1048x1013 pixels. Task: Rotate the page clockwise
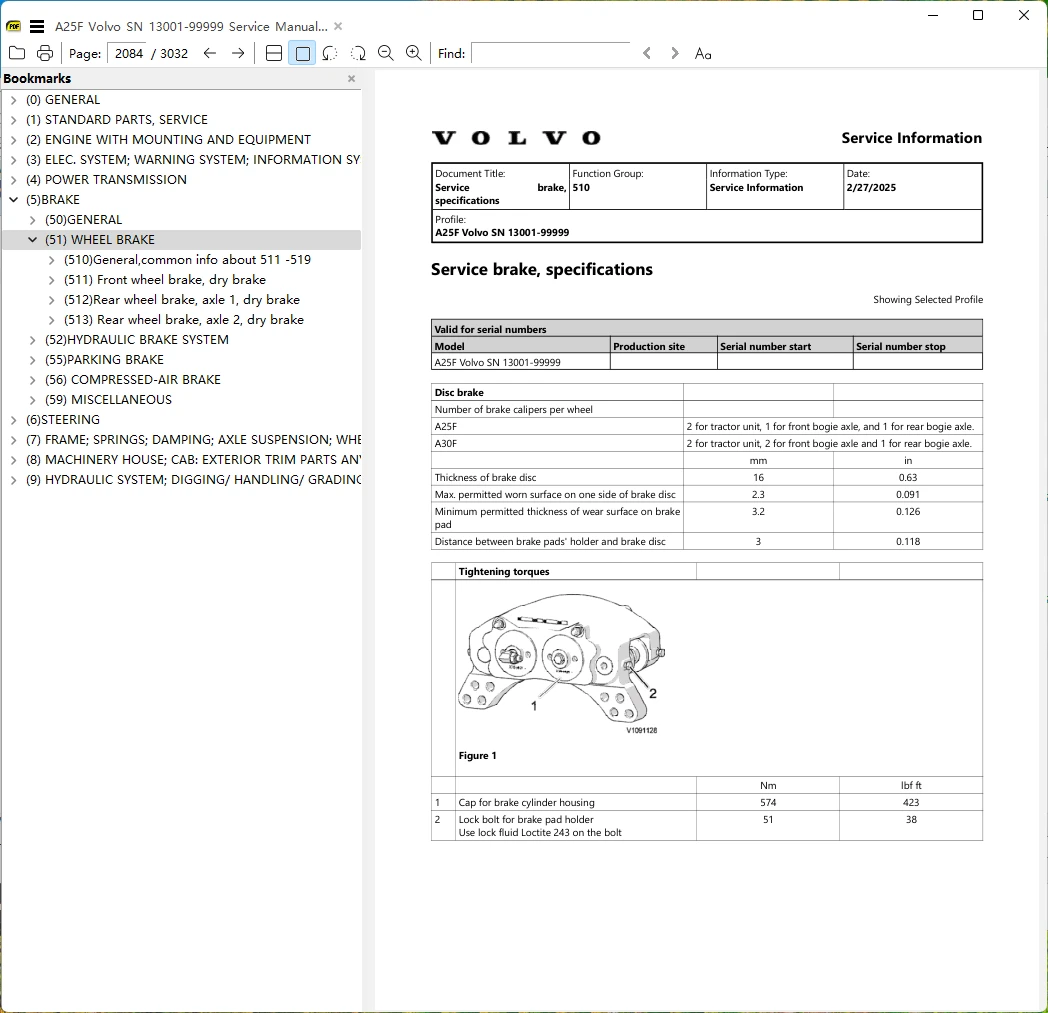tap(358, 53)
